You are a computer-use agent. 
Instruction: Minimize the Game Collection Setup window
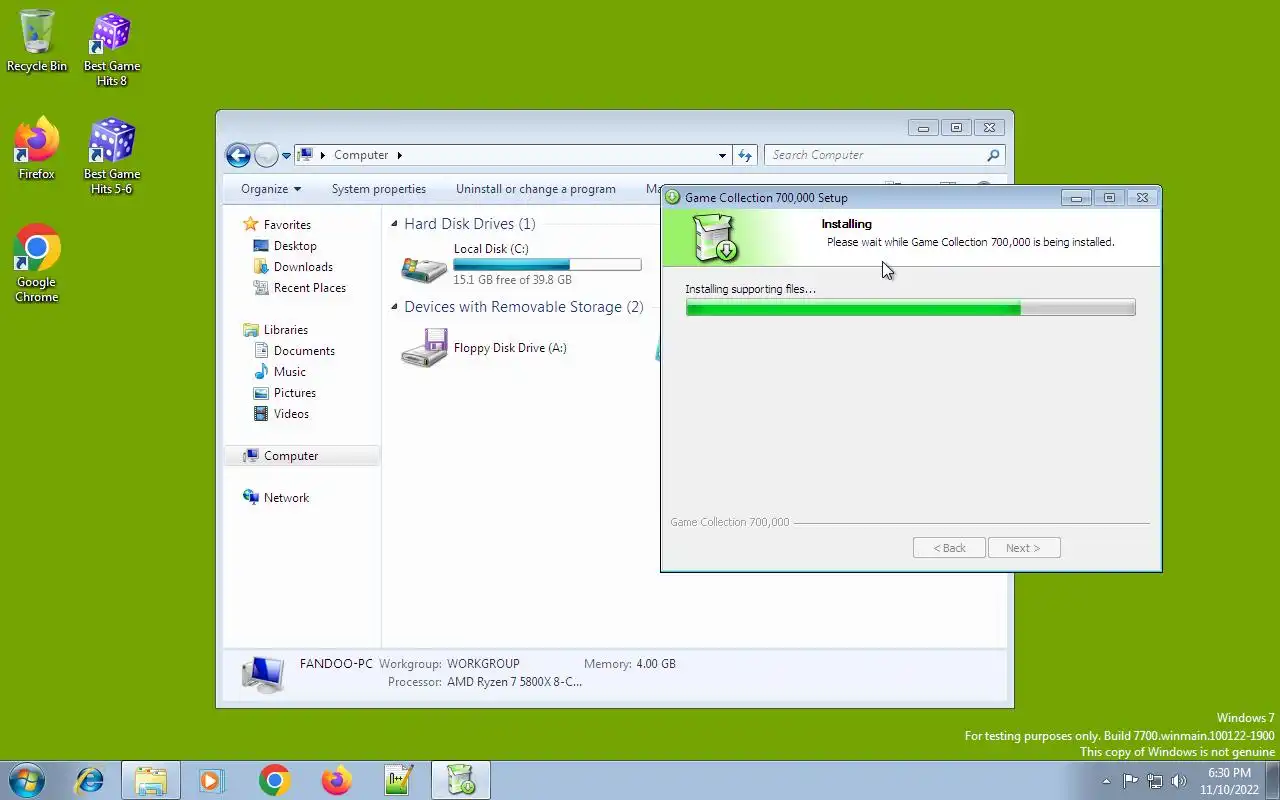(1076, 198)
